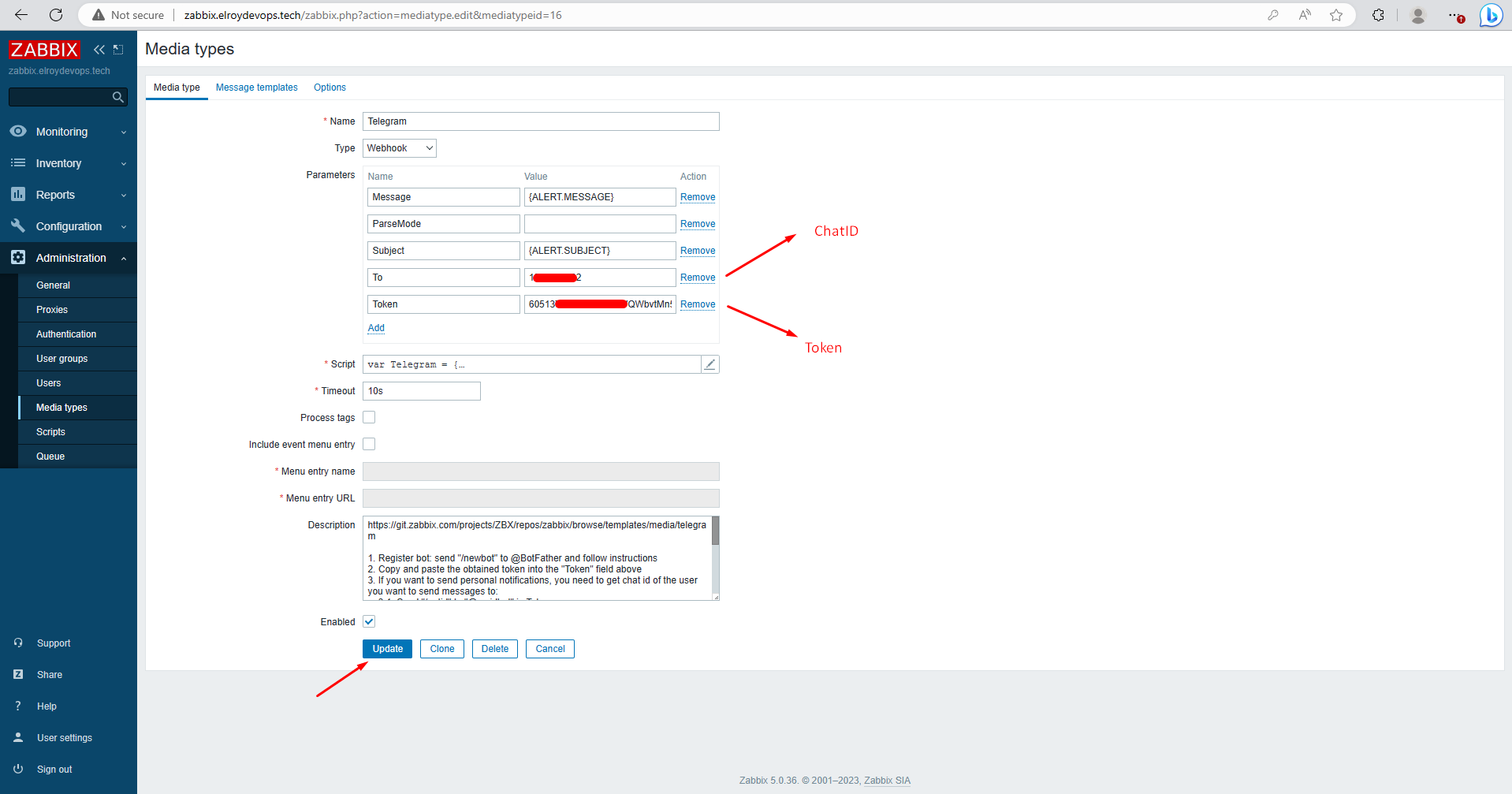1512x794 pixels.
Task: Click the Share Z icon
Action: pos(18,674)
